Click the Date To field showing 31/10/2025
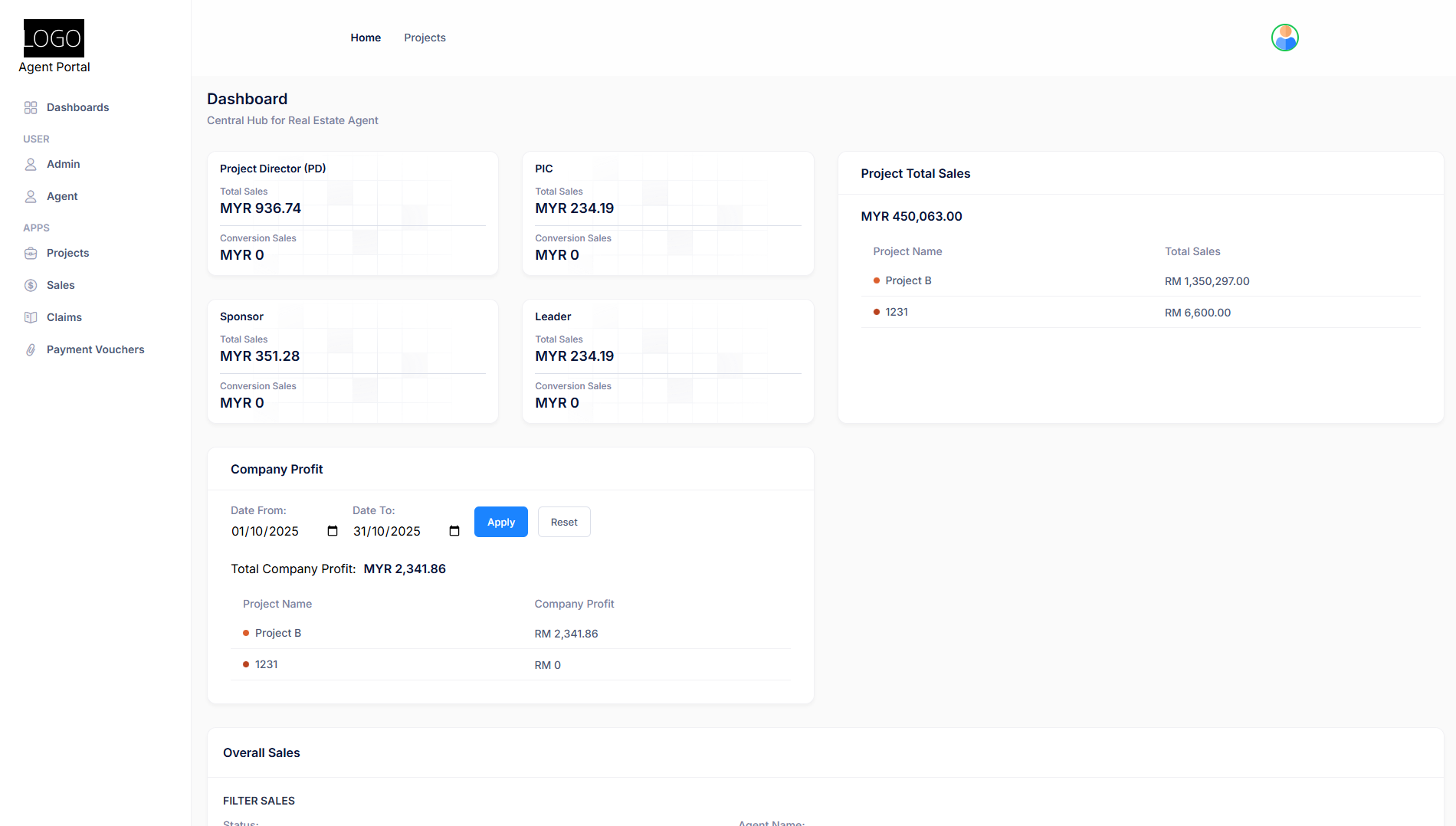The width and height of the screenshot is (1456, 826). tap(387, 531)
